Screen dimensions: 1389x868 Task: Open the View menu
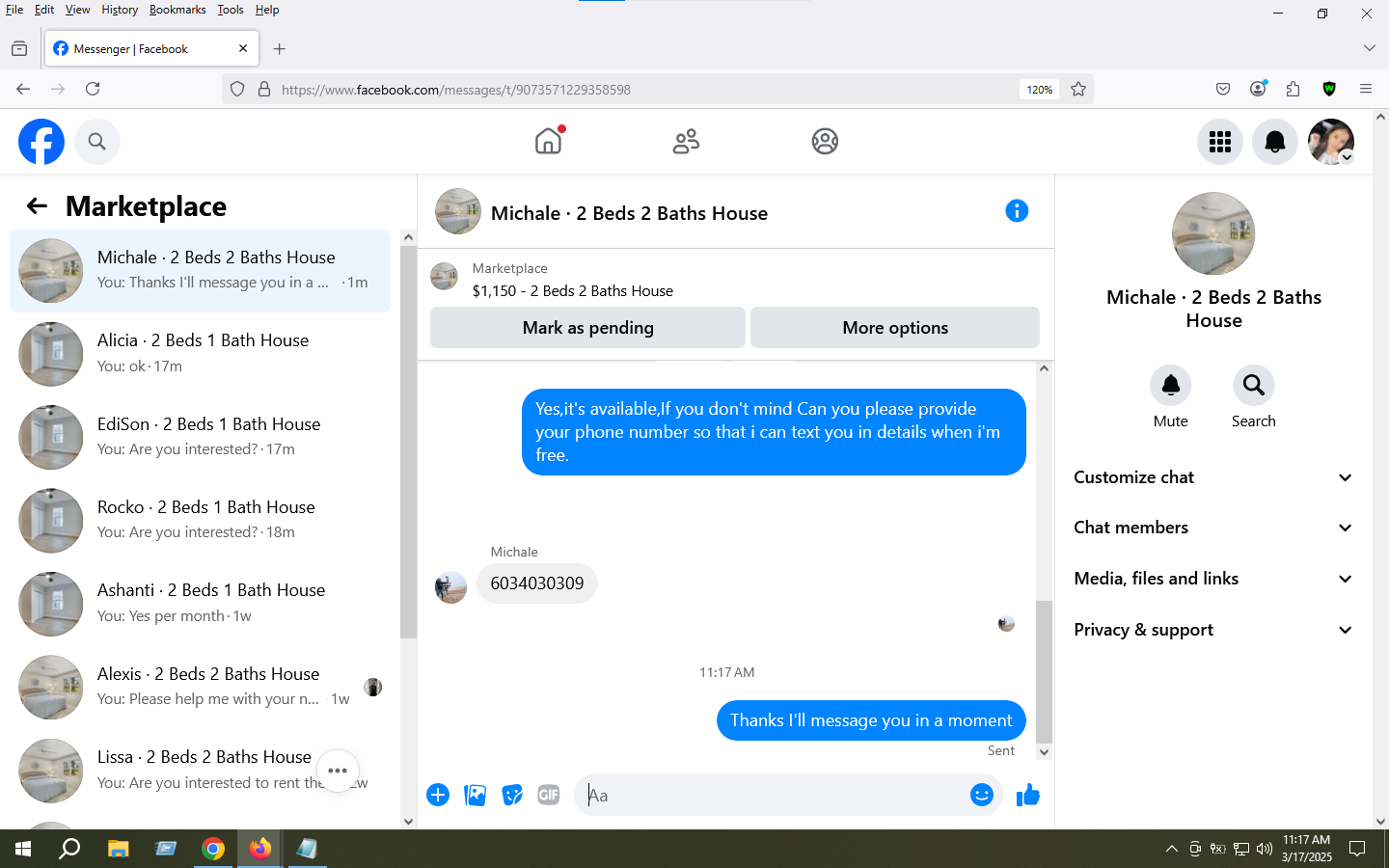(77, 10)
